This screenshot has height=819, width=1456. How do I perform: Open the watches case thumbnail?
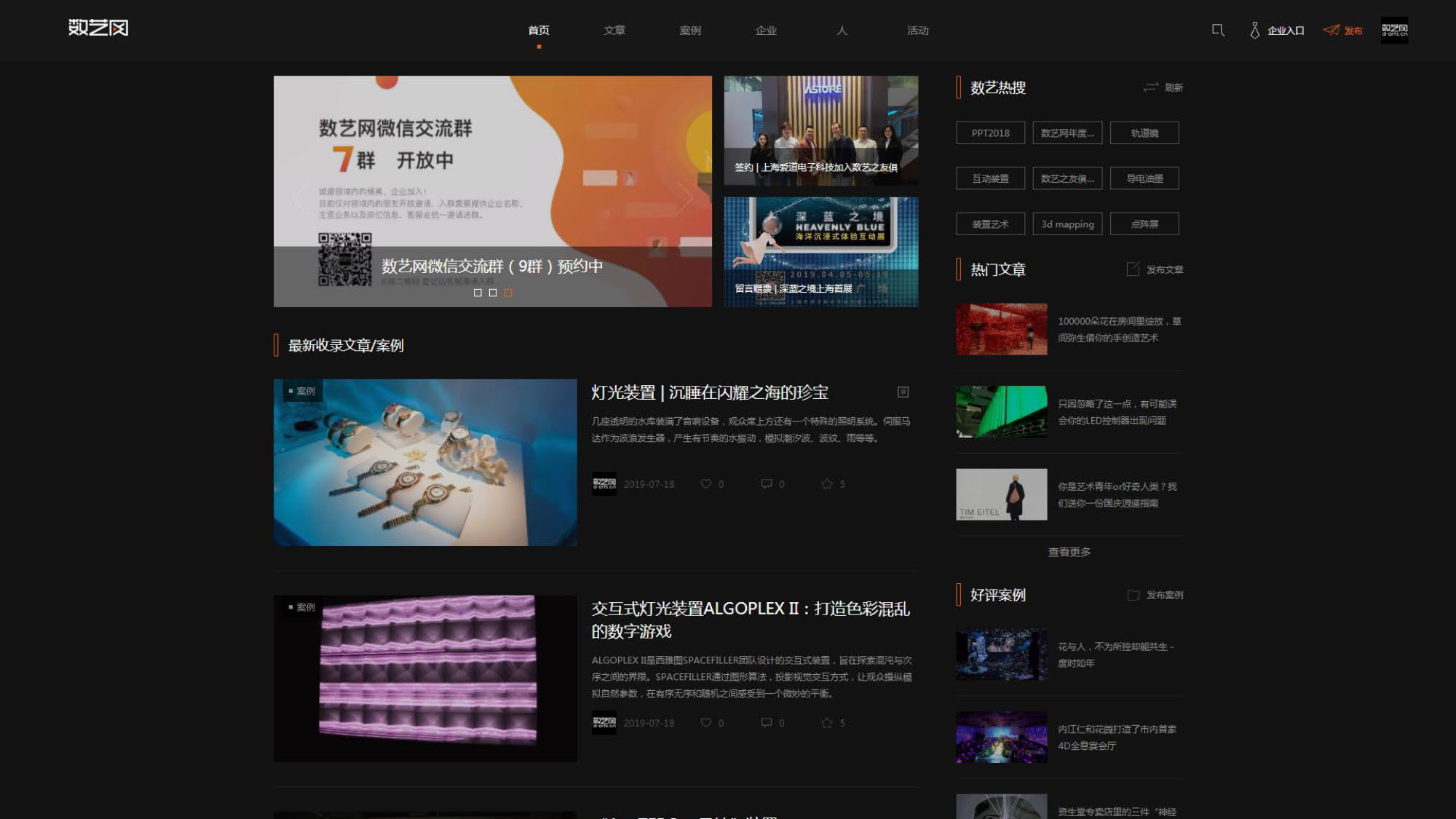425,462
